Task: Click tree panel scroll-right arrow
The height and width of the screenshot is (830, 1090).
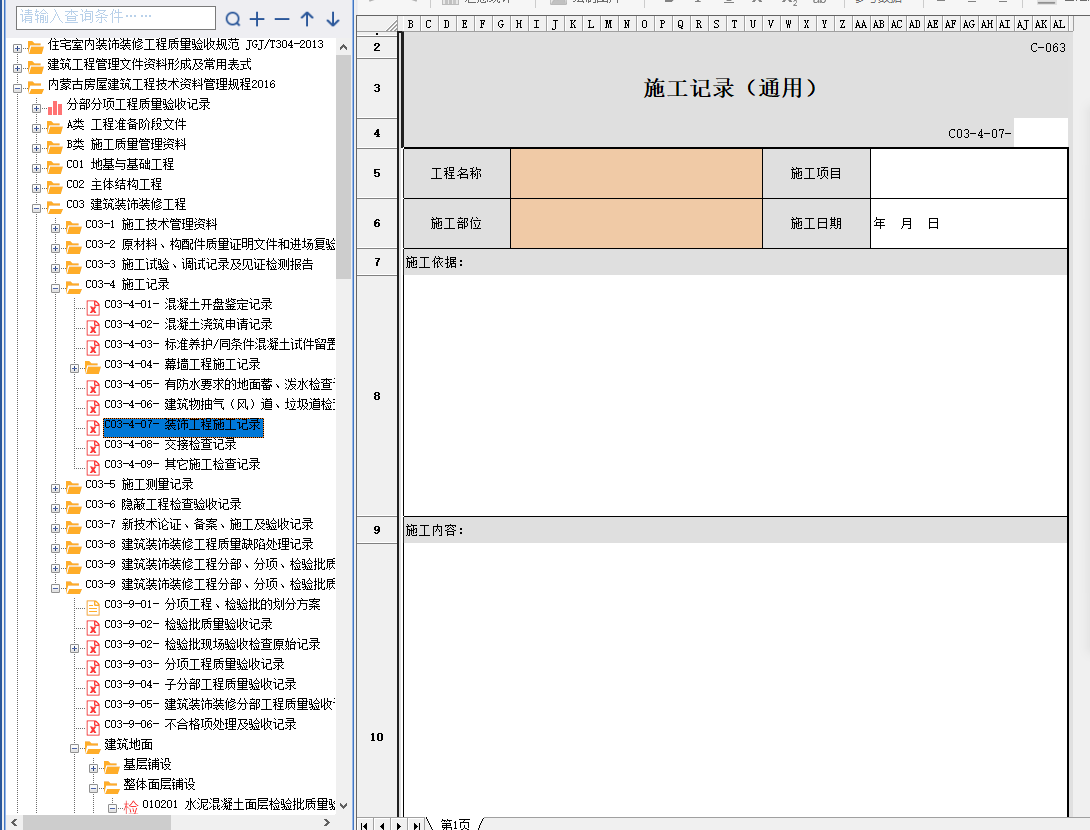Action: tap(327, 822)
